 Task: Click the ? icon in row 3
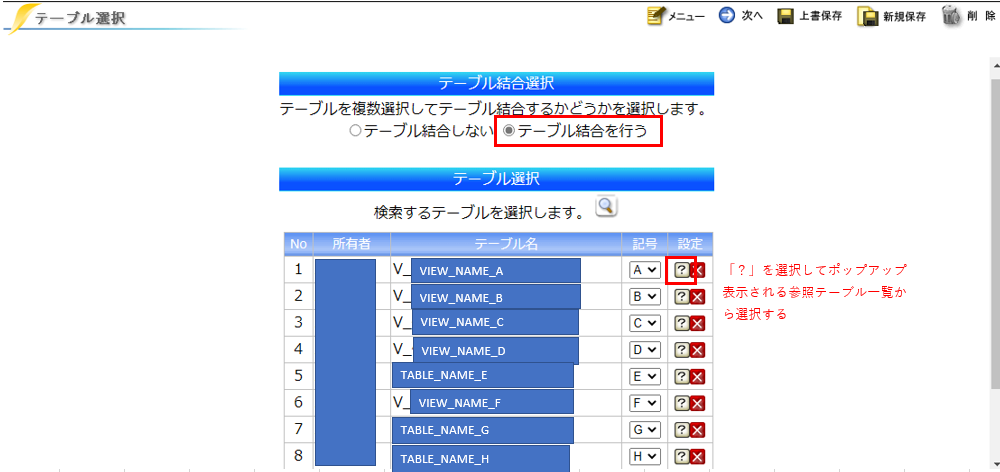(x=681, y=324)
